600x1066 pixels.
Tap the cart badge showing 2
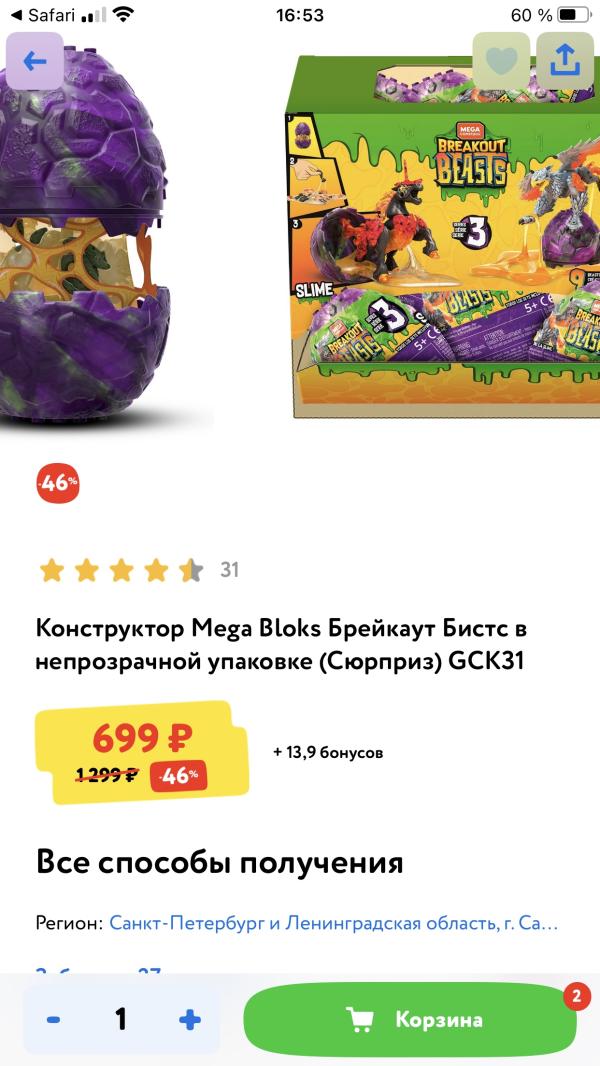(x=577, y=997)
